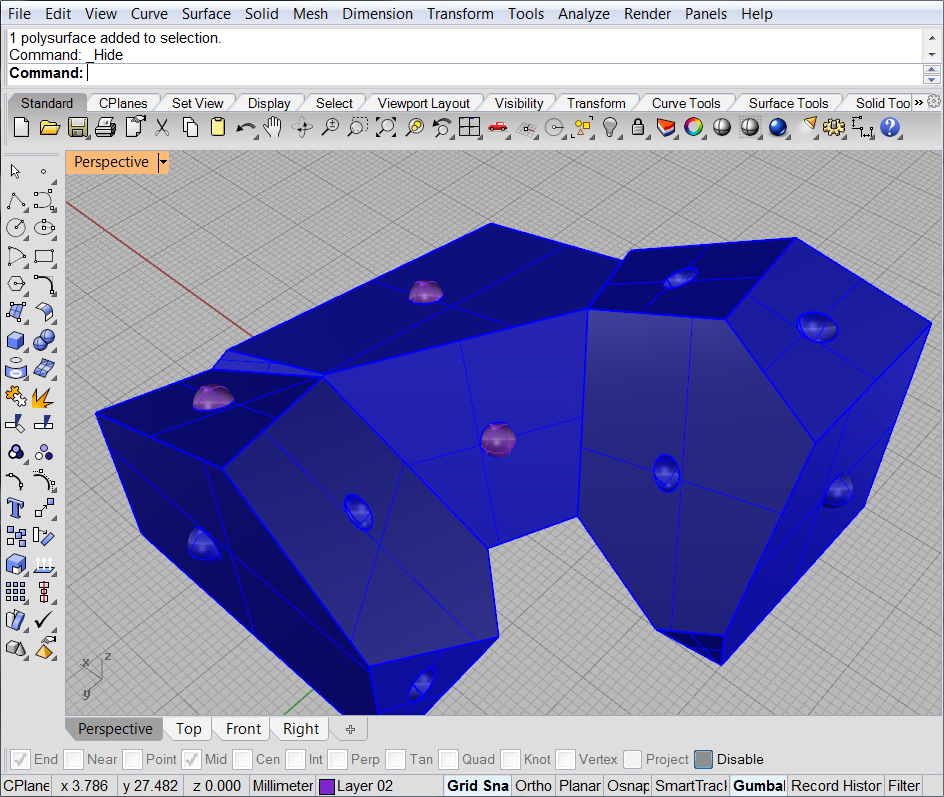Click the Save floppy disk icon
Screen dimensions: 944x797
78,128
